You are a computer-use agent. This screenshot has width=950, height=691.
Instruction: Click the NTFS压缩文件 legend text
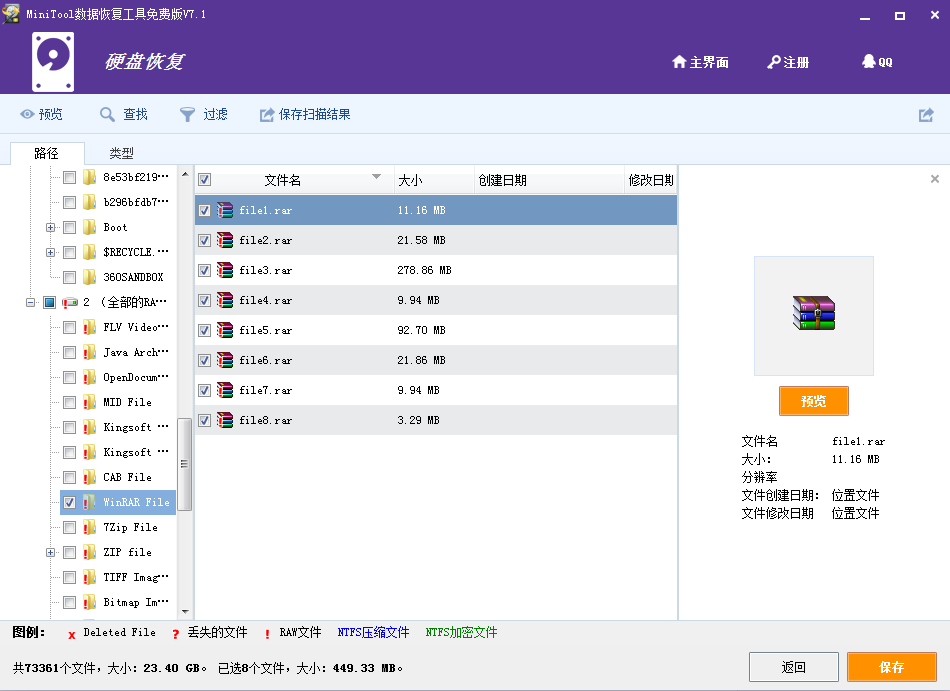tap(373, 632)
